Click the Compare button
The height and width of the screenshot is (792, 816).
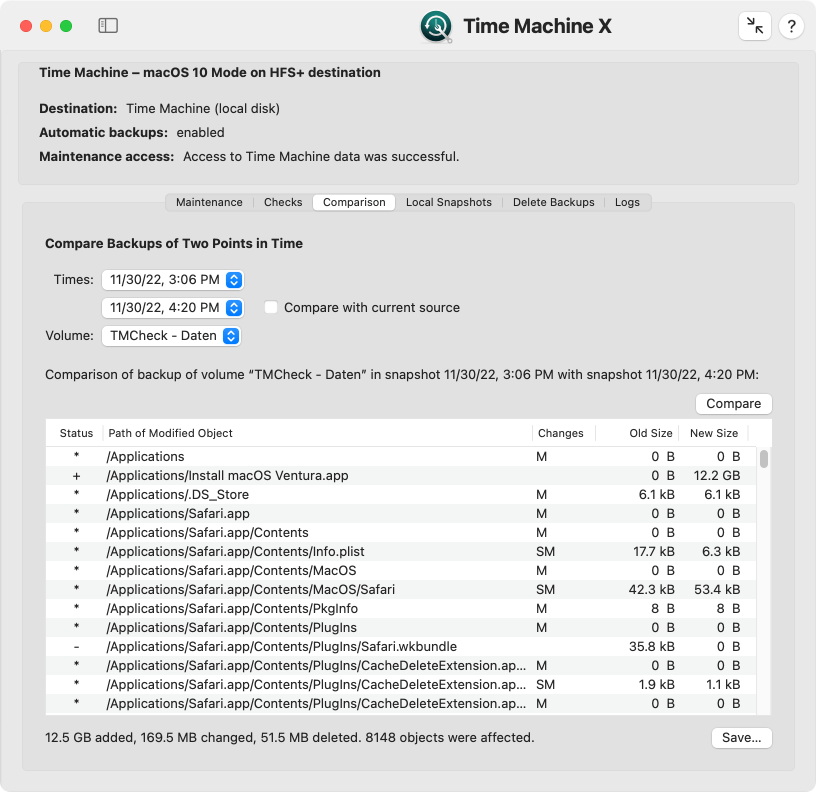[x=734, y=404]
